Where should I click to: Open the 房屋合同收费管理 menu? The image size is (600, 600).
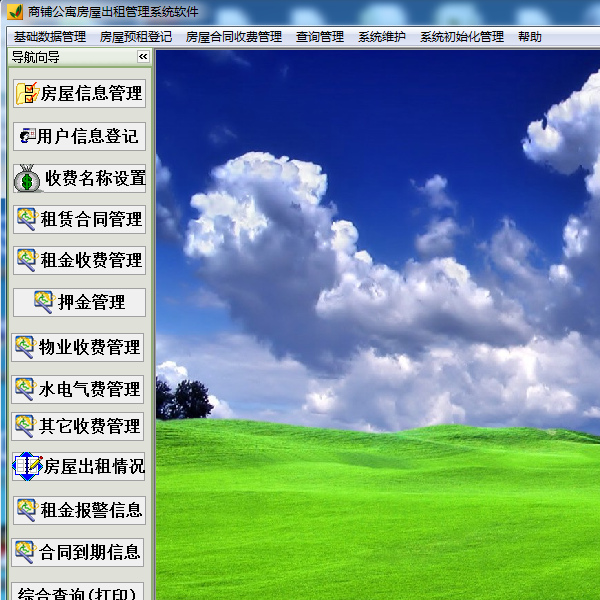(x=234, y=37)
